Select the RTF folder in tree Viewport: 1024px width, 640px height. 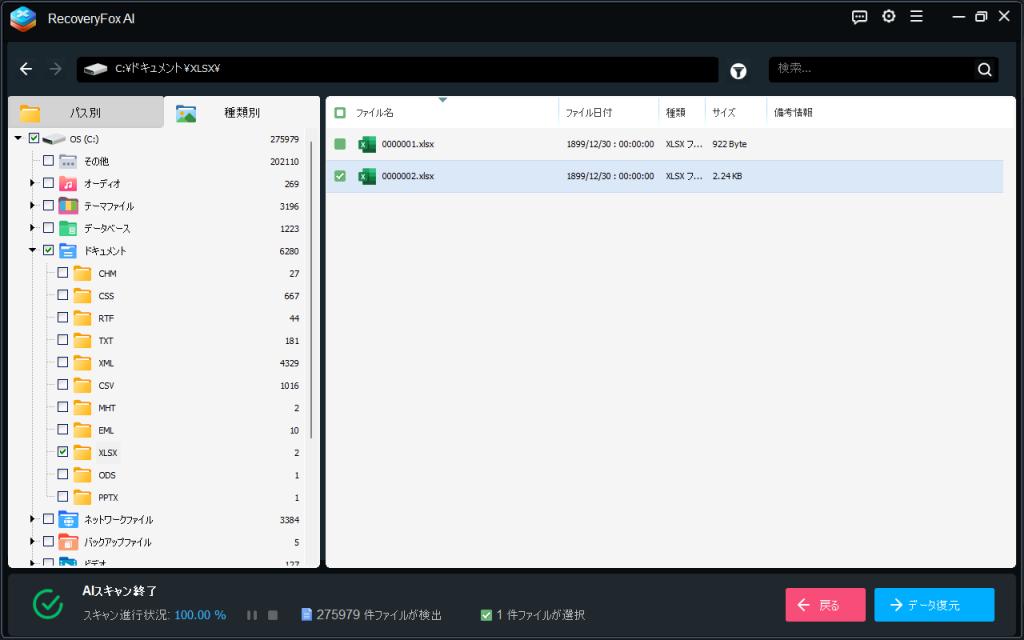pyautogui.click(x=106, y=319)
